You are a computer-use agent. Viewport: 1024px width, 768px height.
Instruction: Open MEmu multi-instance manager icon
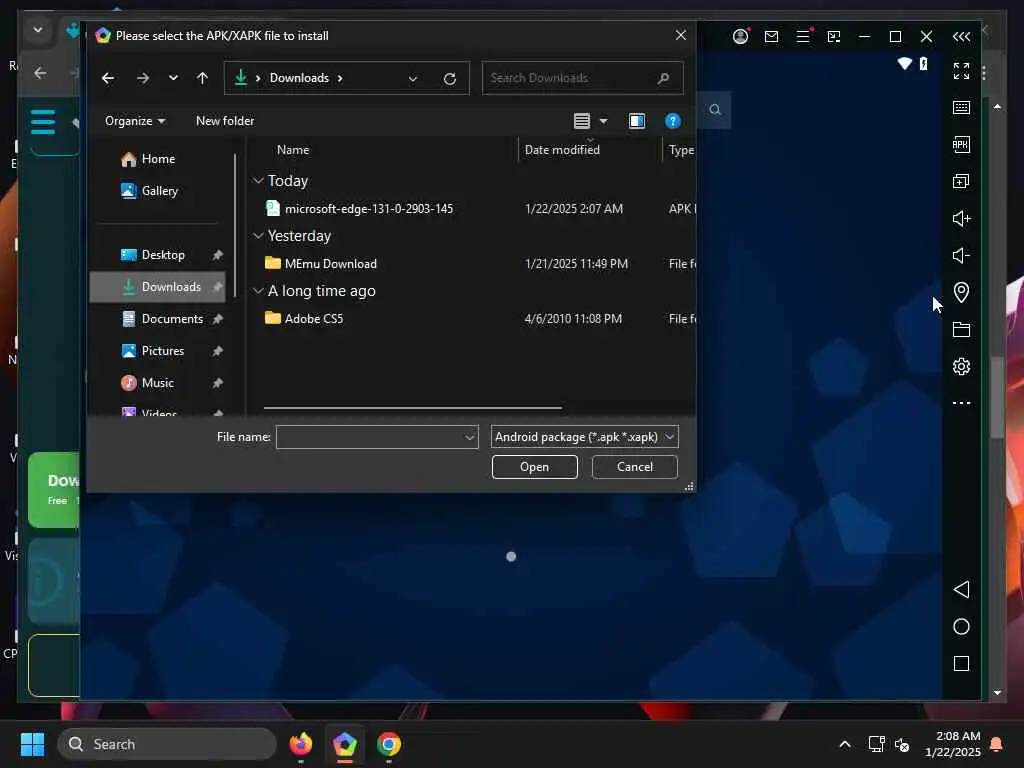[x=961, y=181]
